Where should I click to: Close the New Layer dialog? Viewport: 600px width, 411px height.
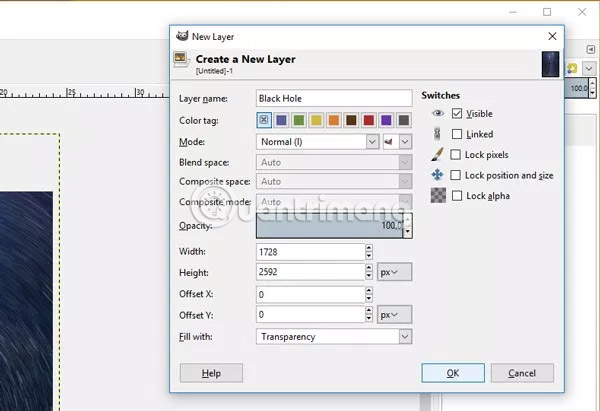(552, 36)
